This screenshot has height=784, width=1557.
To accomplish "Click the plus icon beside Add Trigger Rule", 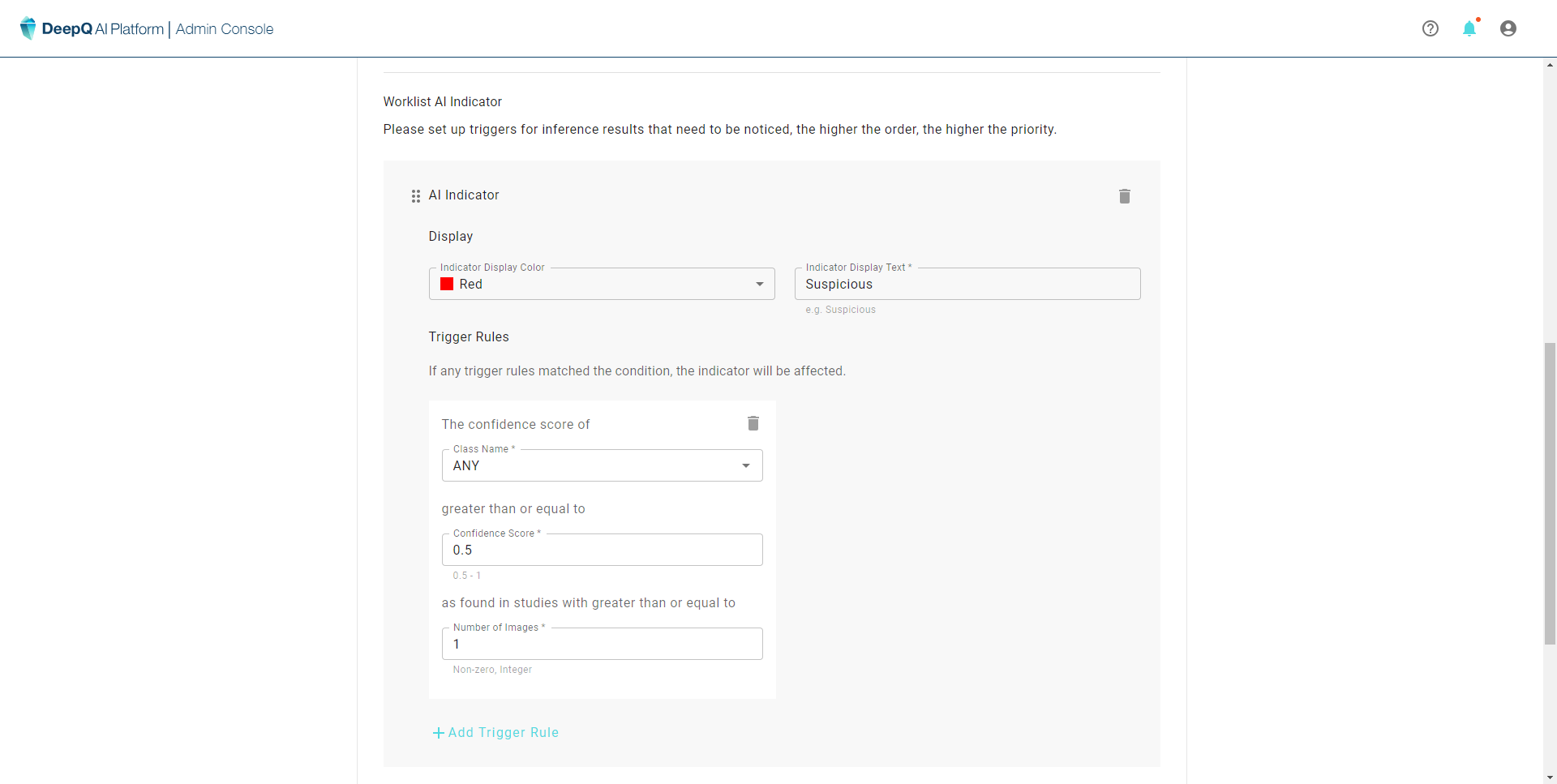I will [x=438, y=733].
